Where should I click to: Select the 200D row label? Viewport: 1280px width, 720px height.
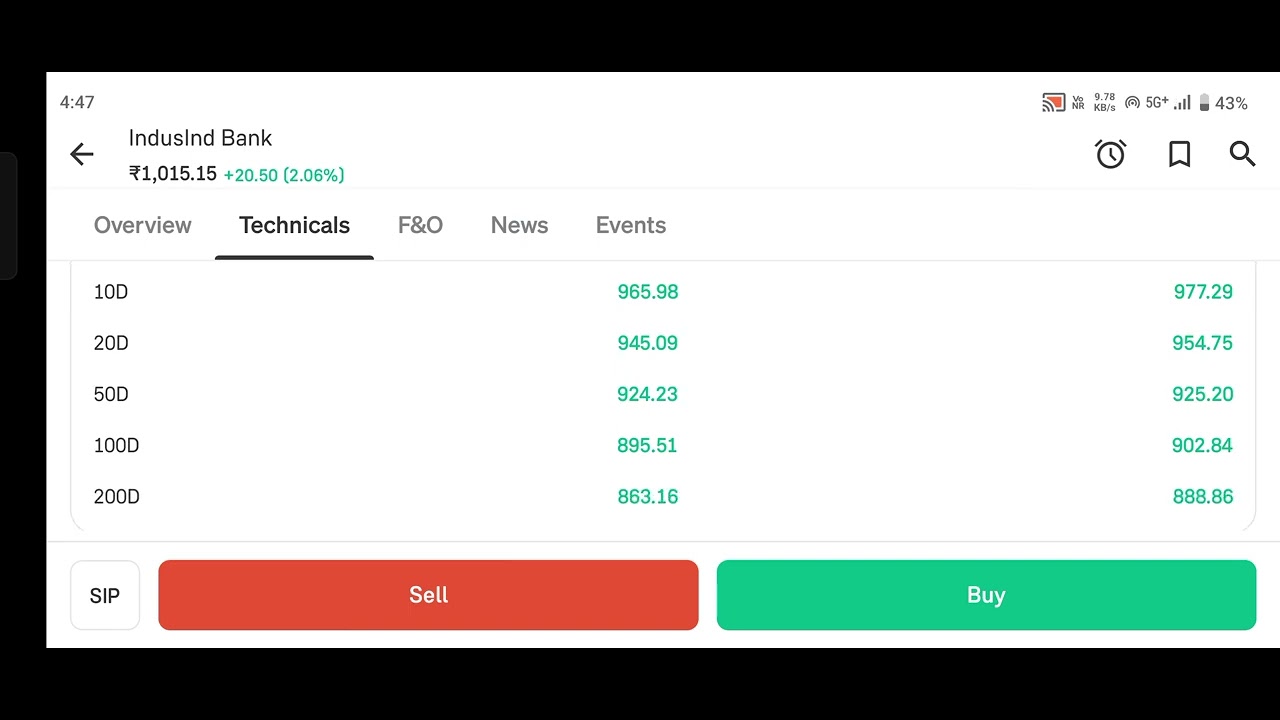tap(116, 496)
